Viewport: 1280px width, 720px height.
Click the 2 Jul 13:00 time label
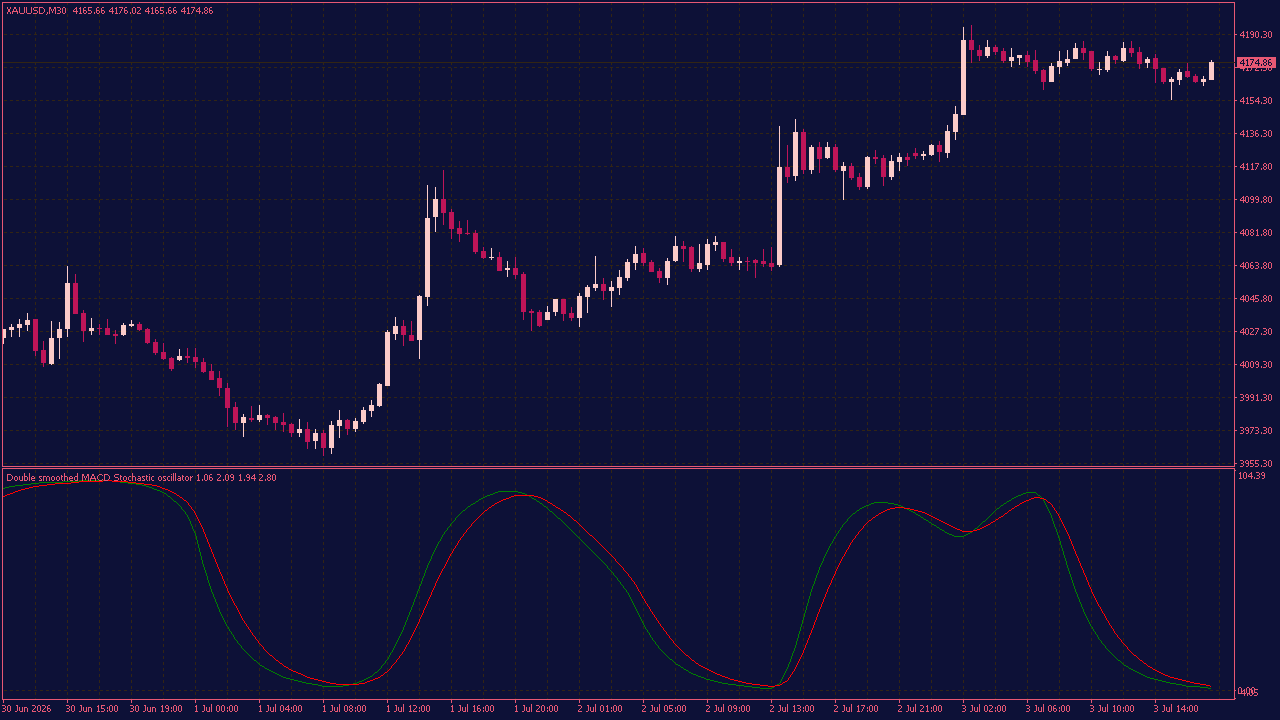pos(792,709)
